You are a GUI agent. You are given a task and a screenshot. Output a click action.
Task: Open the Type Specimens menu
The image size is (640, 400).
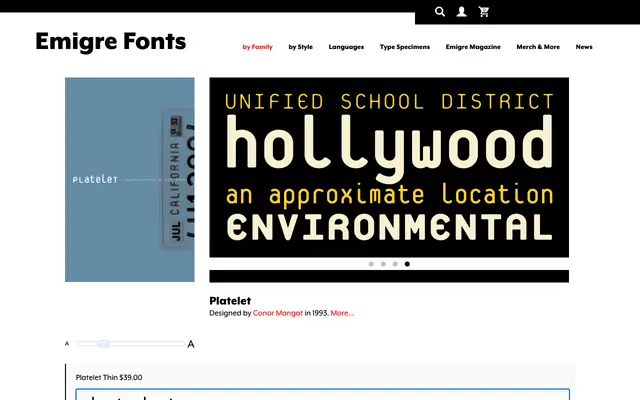coord(405,47)
